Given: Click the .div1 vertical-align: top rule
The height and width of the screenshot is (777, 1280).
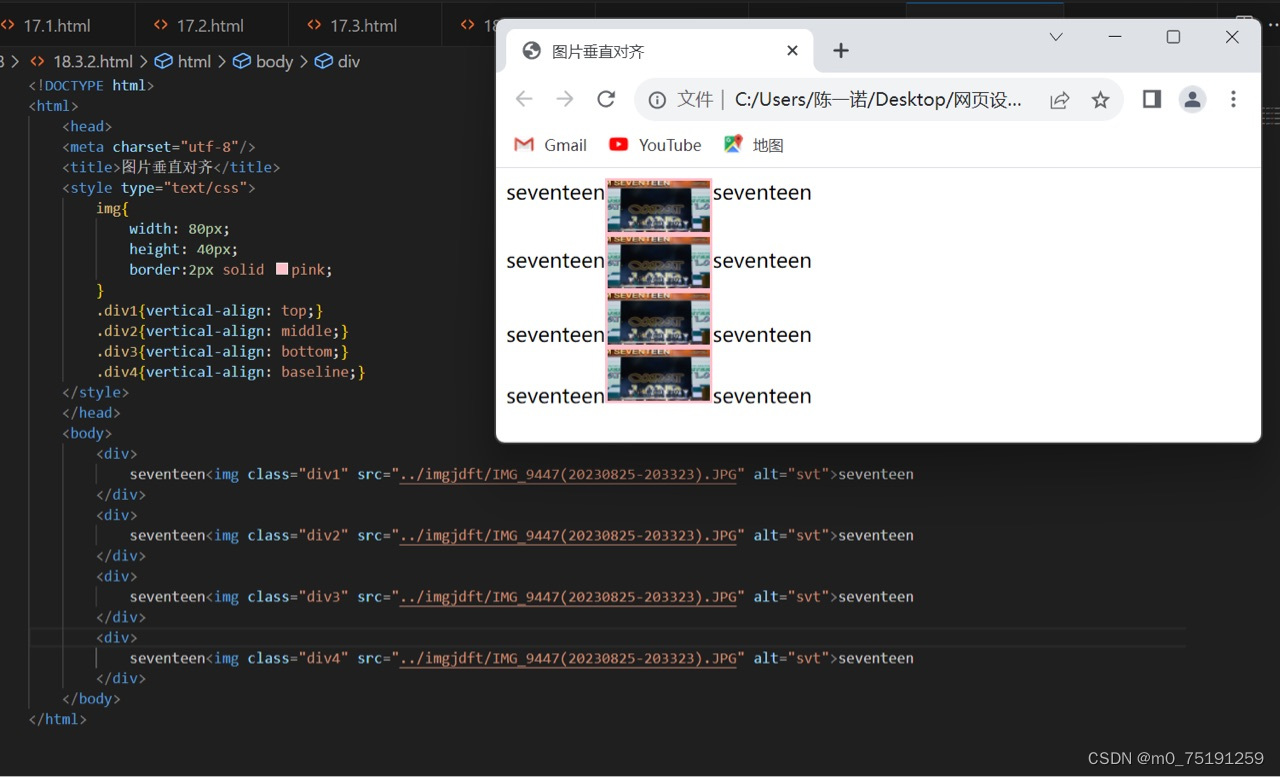Looking at the screenshot, I should 210,311.
